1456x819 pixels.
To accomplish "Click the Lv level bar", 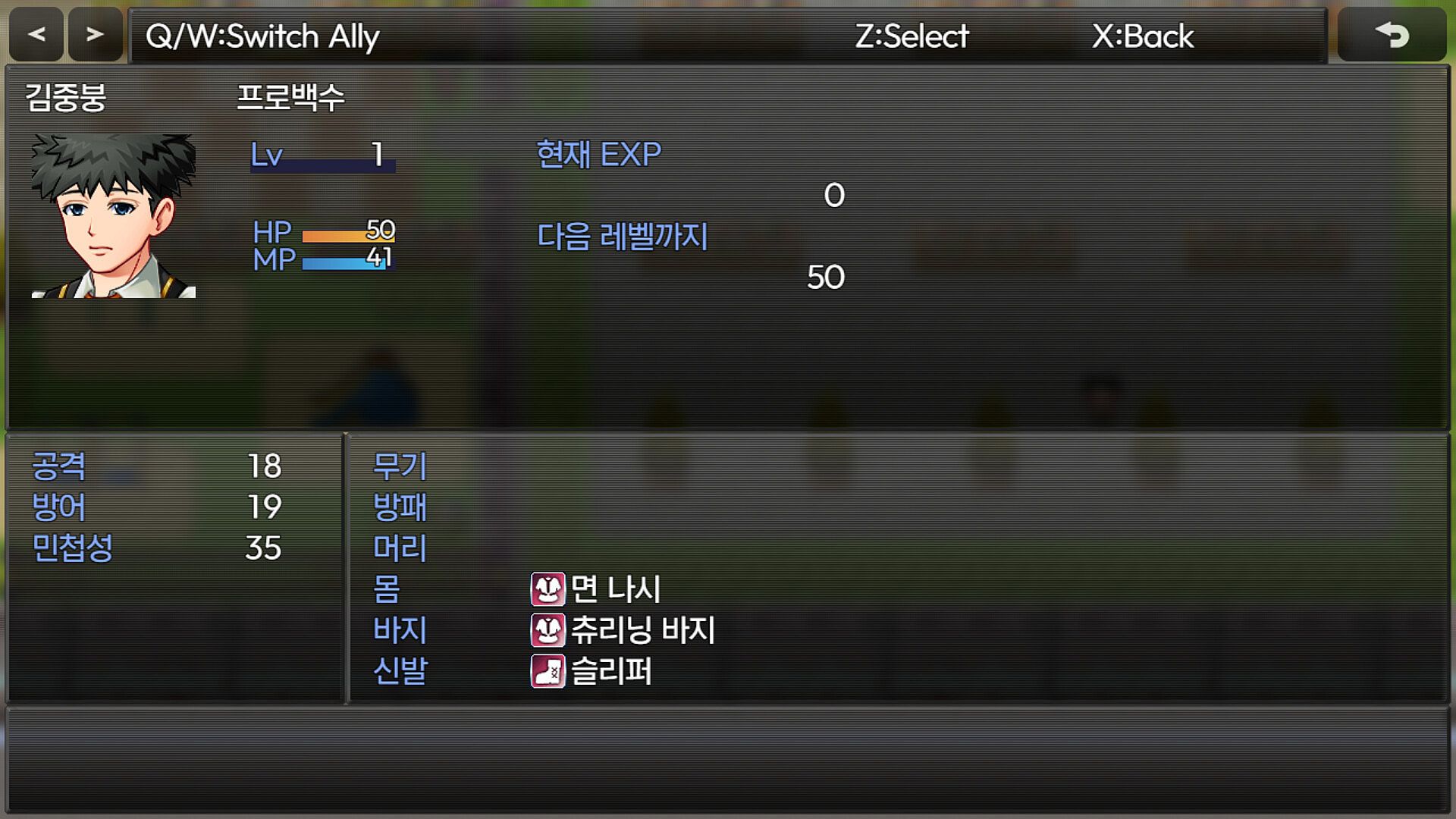I will tap(323, 167).
